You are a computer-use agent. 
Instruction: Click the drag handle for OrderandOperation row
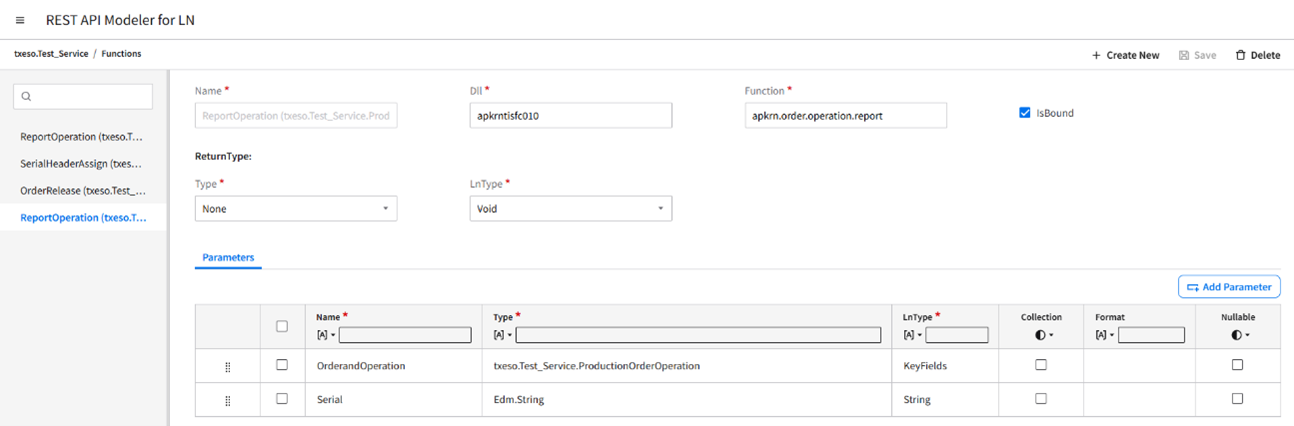click(x=228, y=366)
